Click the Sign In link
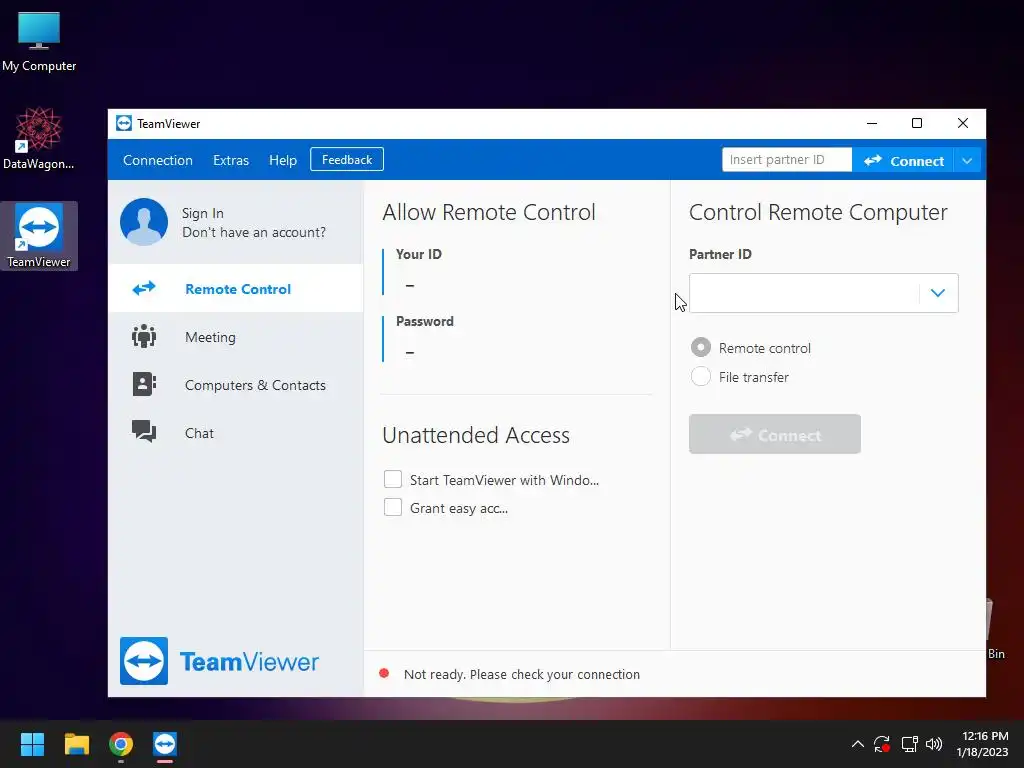This screenshot has width=1024, height=768. (202, 214)
